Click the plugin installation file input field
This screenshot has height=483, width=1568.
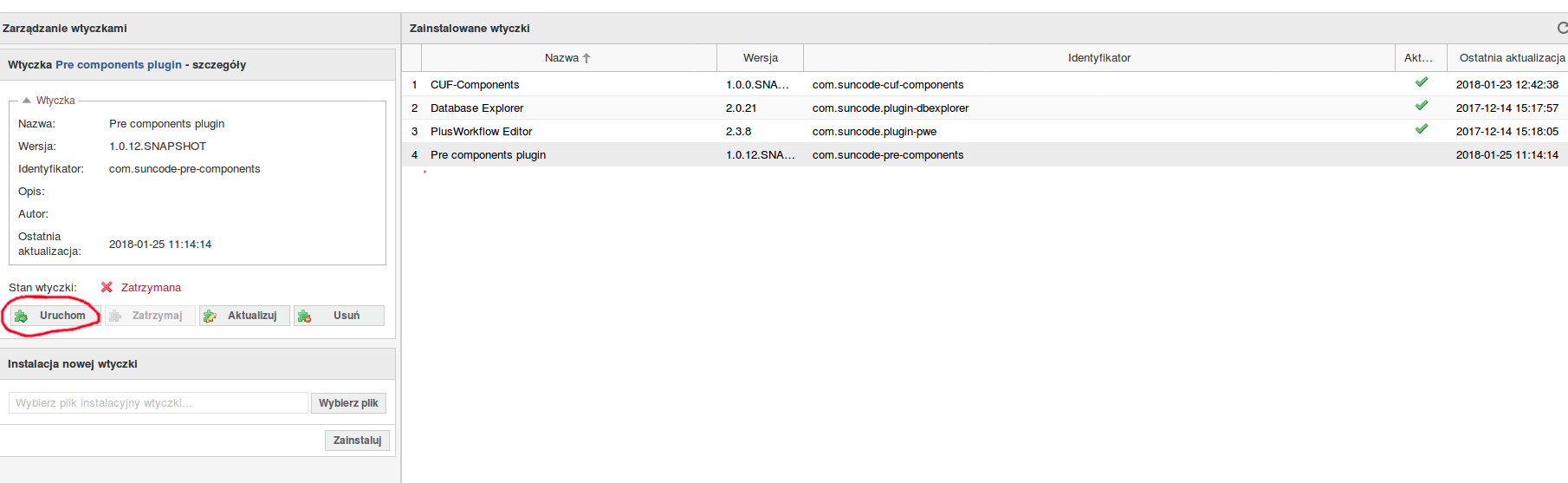(x=159, y=403)
